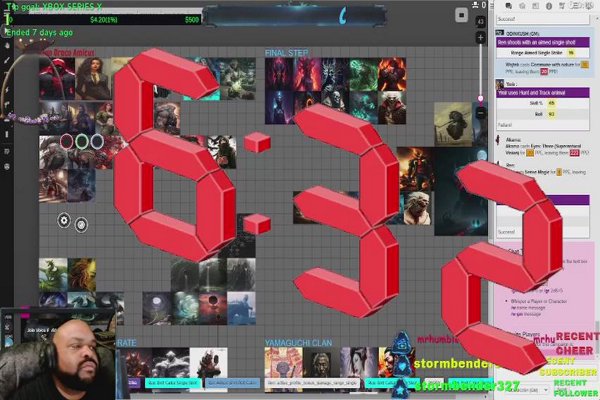Zoom in with the plus button
Viewport: 600px width, 400px height.
481,38
